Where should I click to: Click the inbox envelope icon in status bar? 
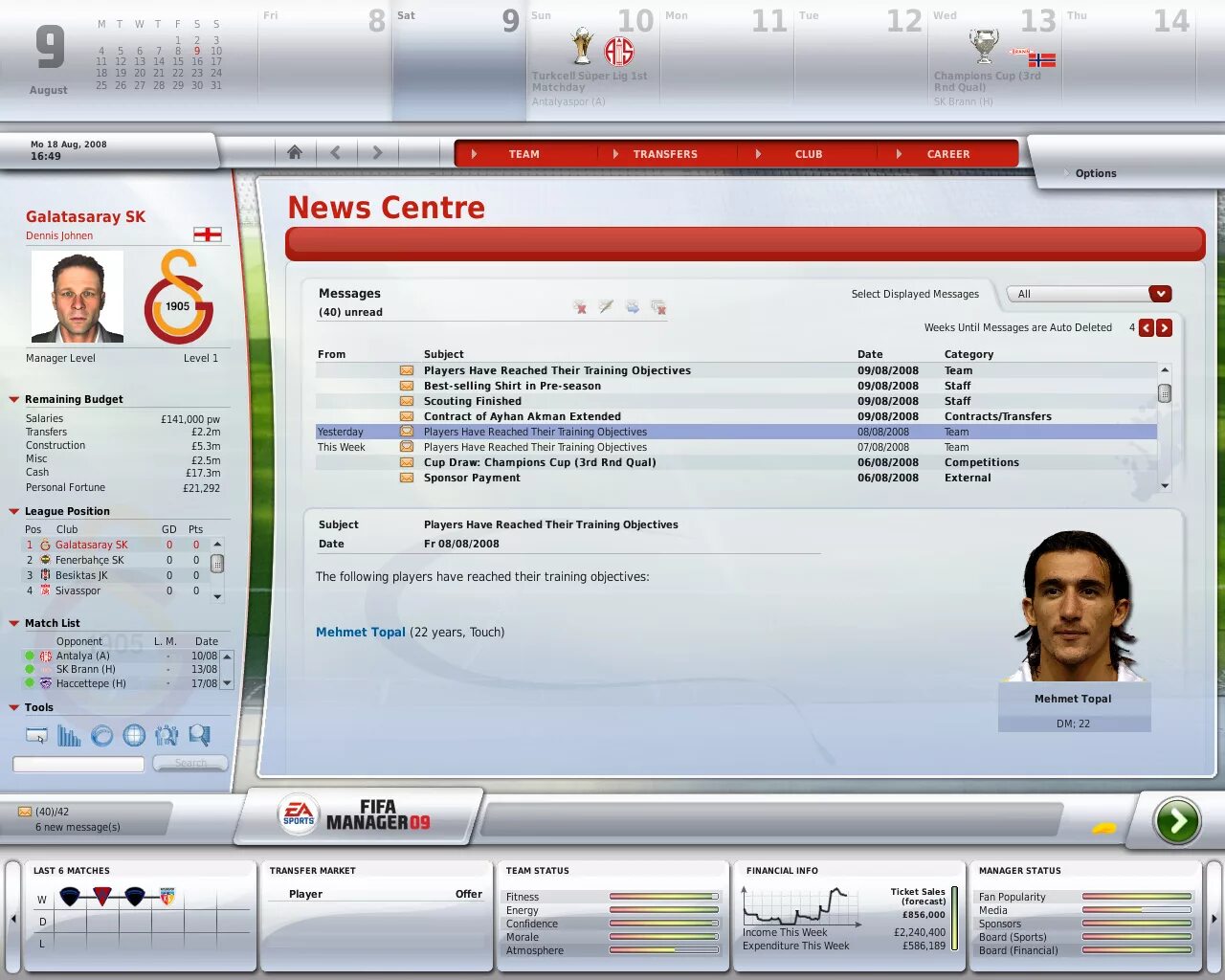tap(25, 812)
